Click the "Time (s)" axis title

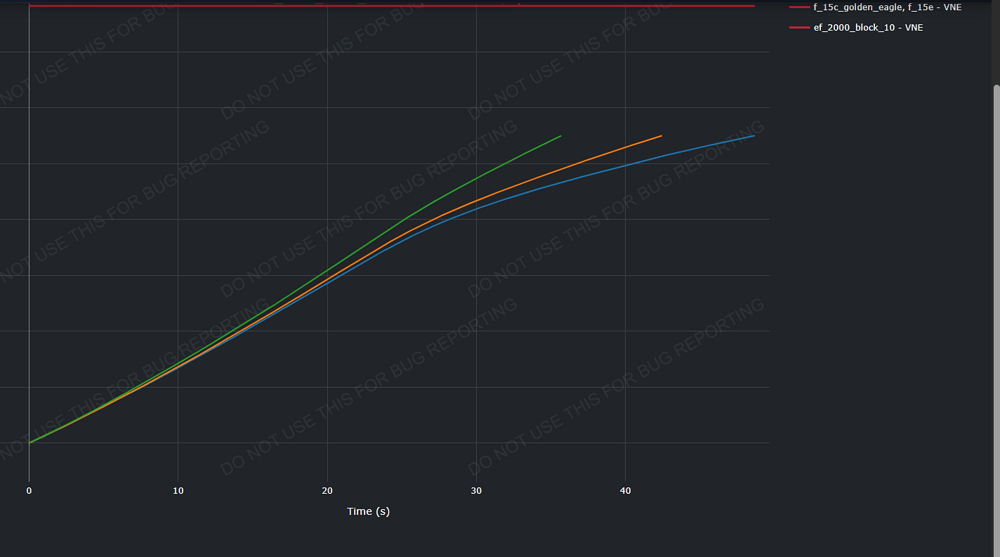(x=368, y=511)
